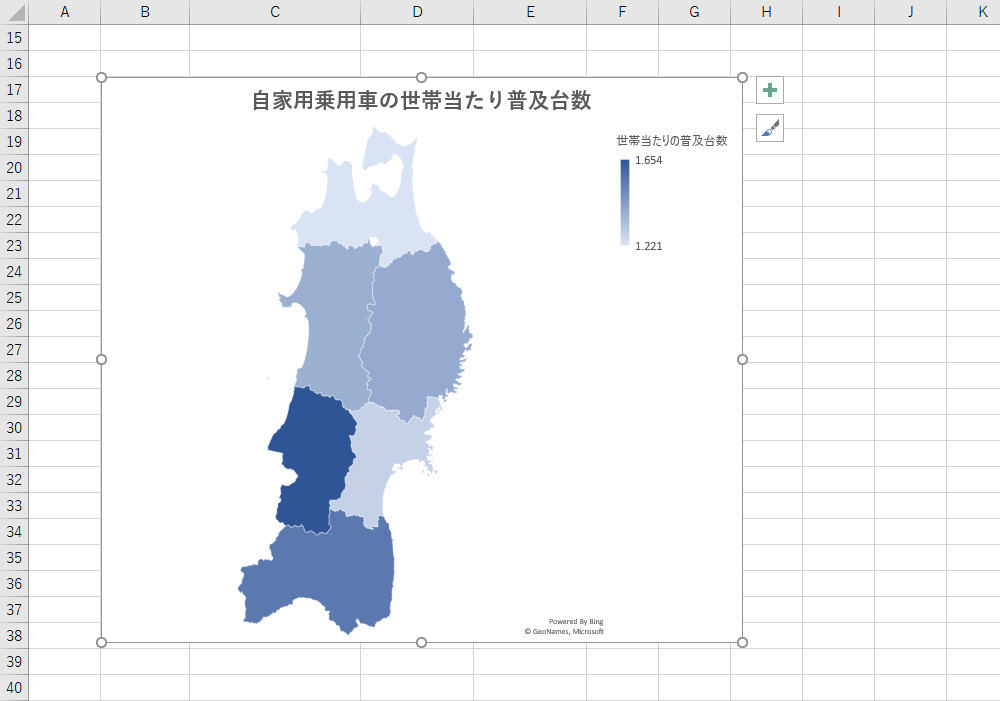This screenshot has width=1000, height=701.
Task: Select column E header
Action: (x=530, y=12)
